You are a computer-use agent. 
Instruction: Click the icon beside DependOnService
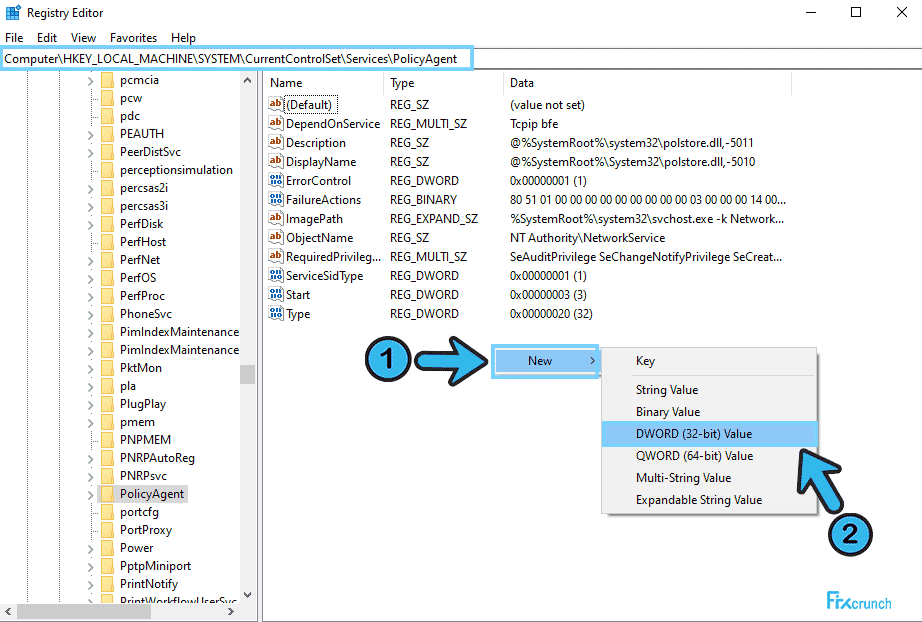275,123
